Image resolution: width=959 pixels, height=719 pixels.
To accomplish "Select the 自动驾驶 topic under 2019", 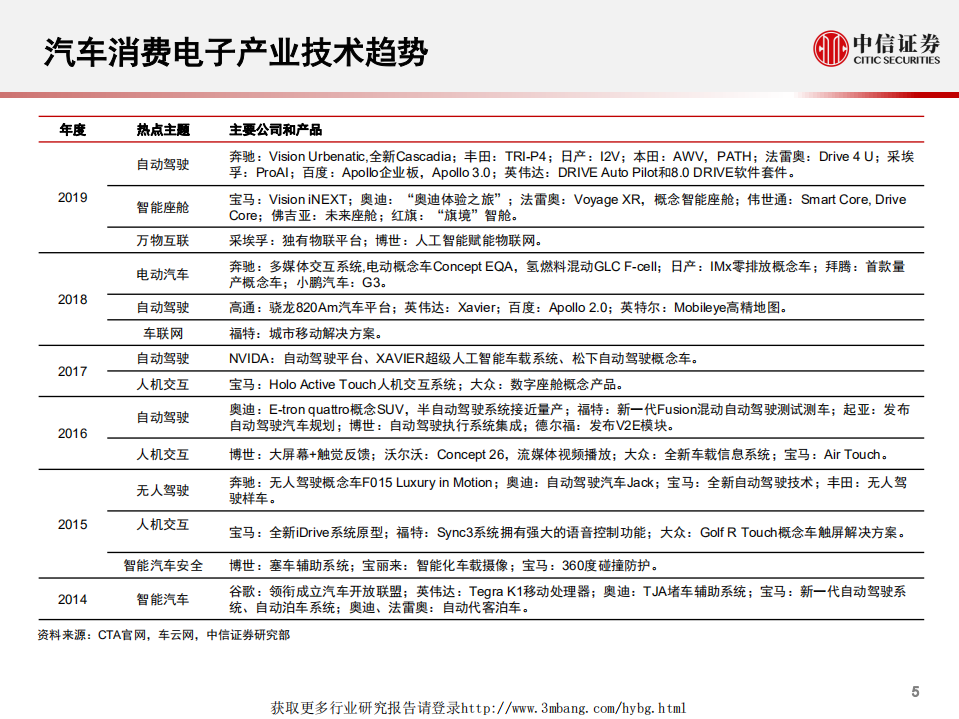I will tap(166, 166).
